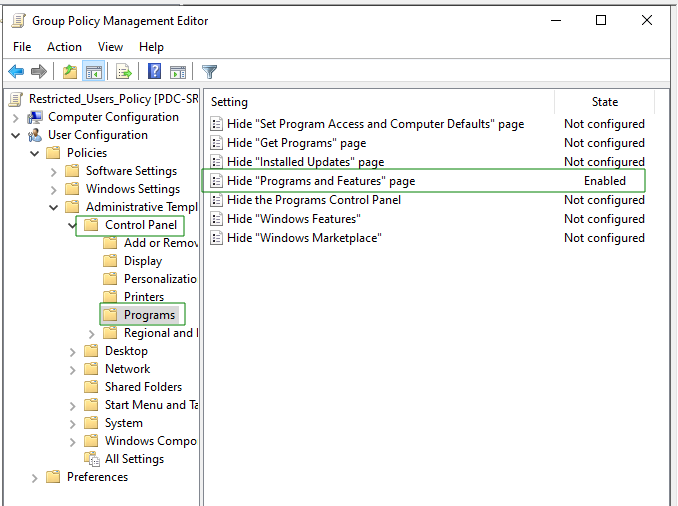Image resolution: width=678 pixels, height=506 pixels.
Task: Click the Enabled state value
Action: pyautogui.click(x=604, y=181)
